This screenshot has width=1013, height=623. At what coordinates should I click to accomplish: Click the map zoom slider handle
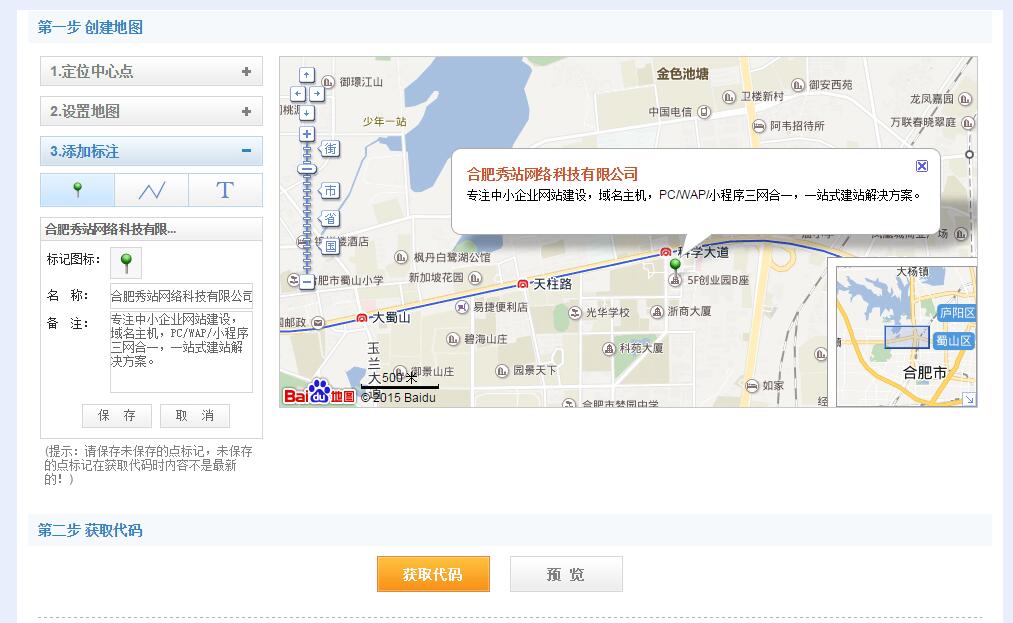(306, 169)
